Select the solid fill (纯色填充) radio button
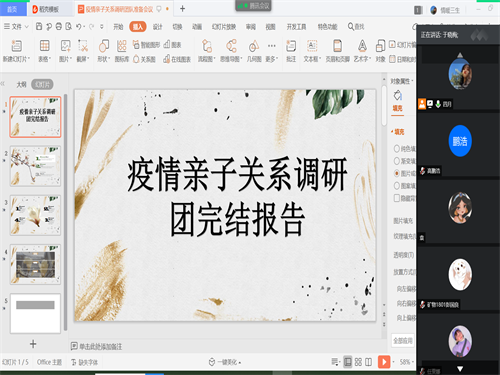500x375 pixels. pyautogui.click(x=397, y=148)
